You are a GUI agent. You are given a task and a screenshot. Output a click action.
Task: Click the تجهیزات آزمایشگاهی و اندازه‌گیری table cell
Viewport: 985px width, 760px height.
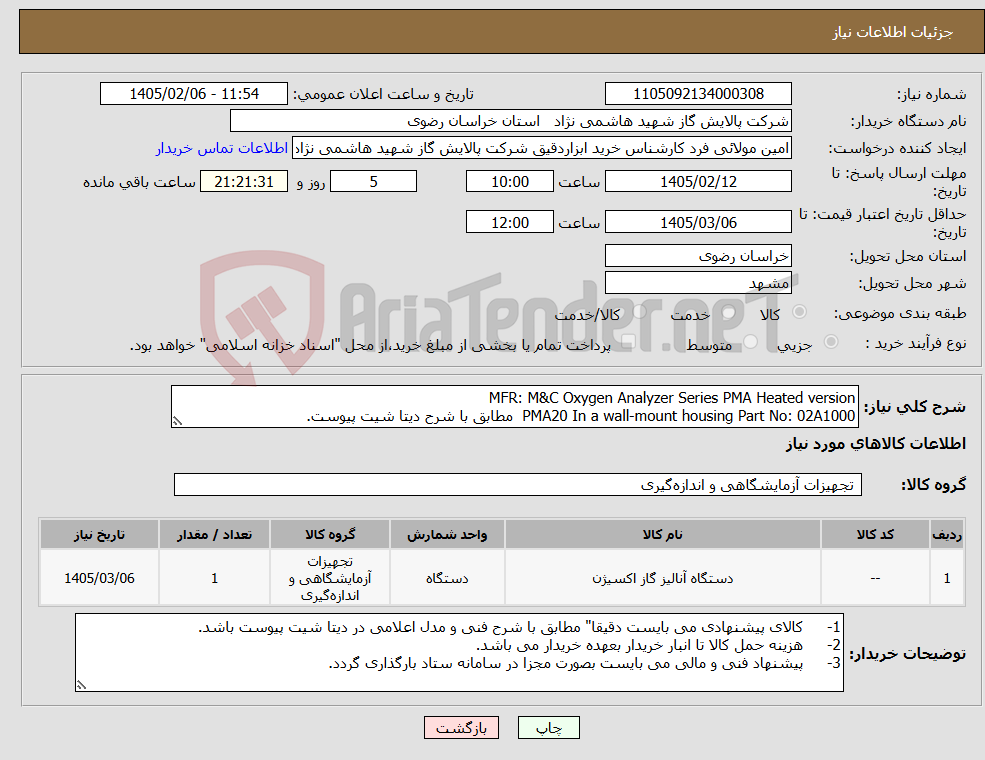tap(330, 578)
